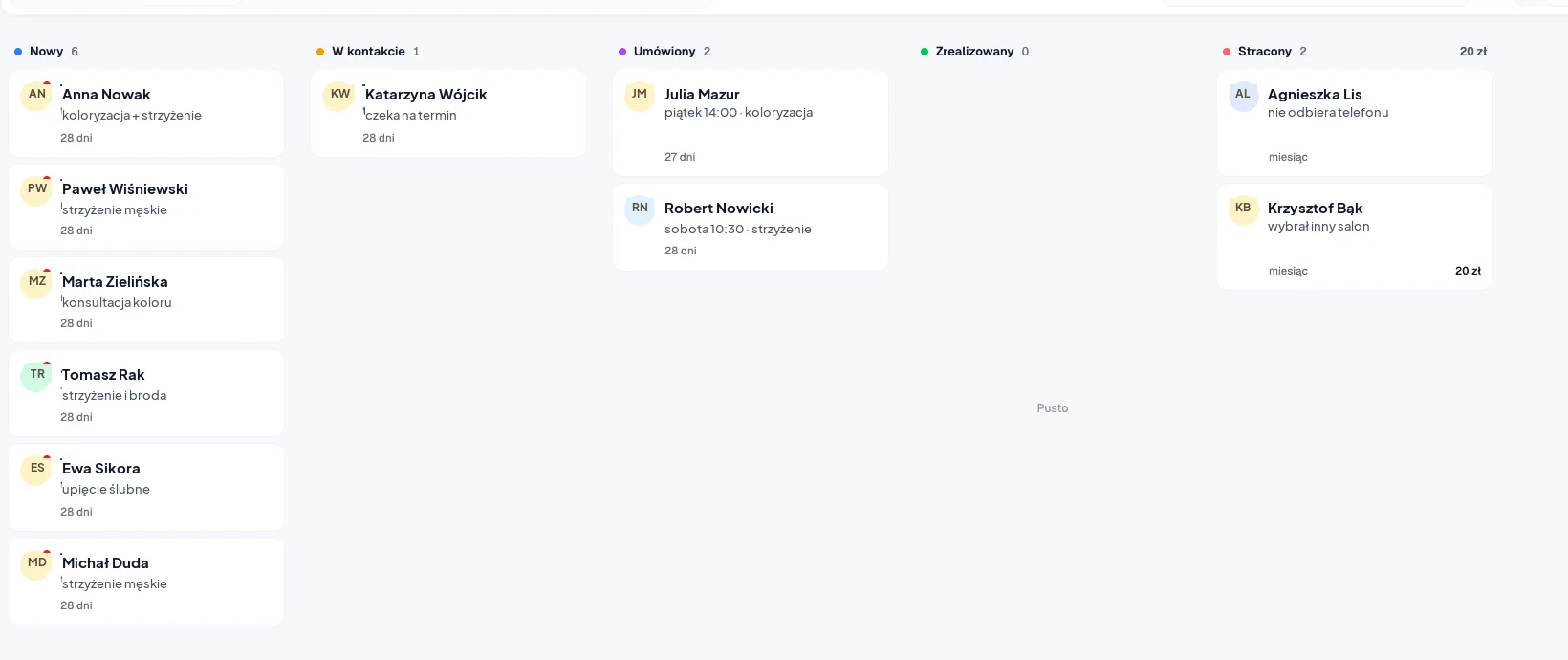
Task: Click the name Robert Nowicki
Action: pyautogui.click(x=719, y=209)
